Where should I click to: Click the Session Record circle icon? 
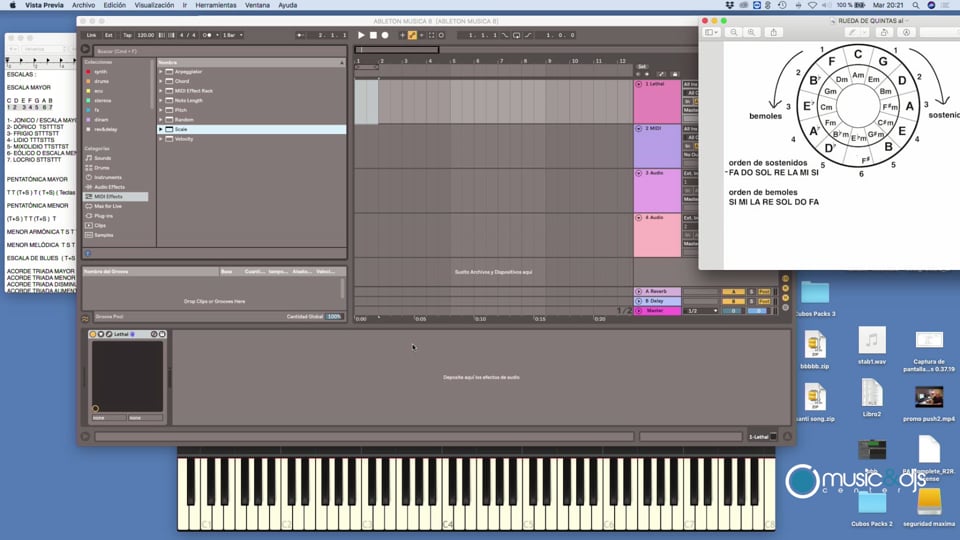[441, 36]
